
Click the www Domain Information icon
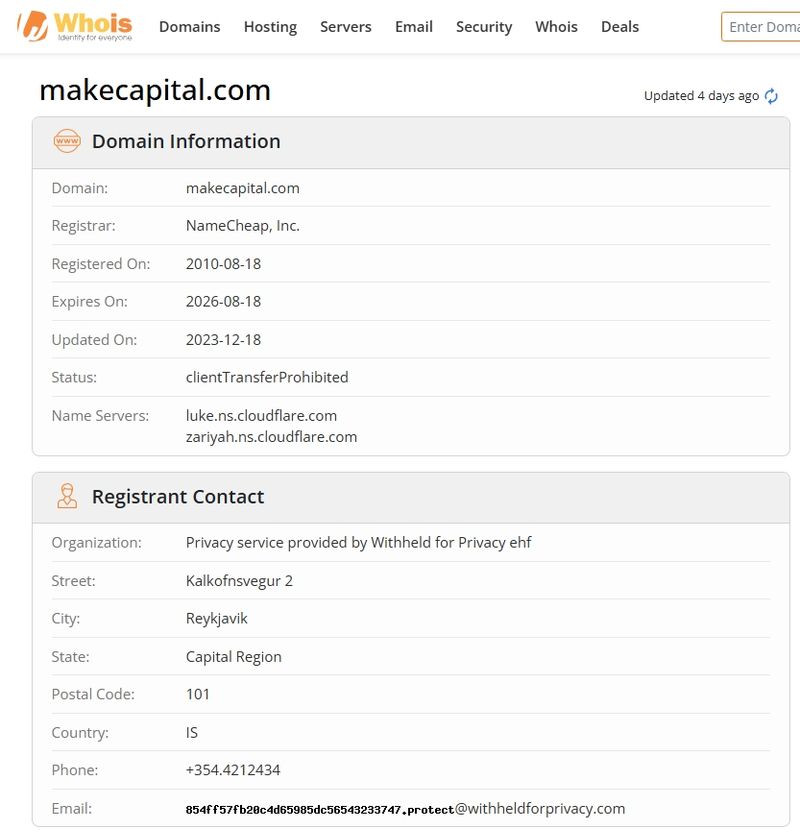(67, 141)
